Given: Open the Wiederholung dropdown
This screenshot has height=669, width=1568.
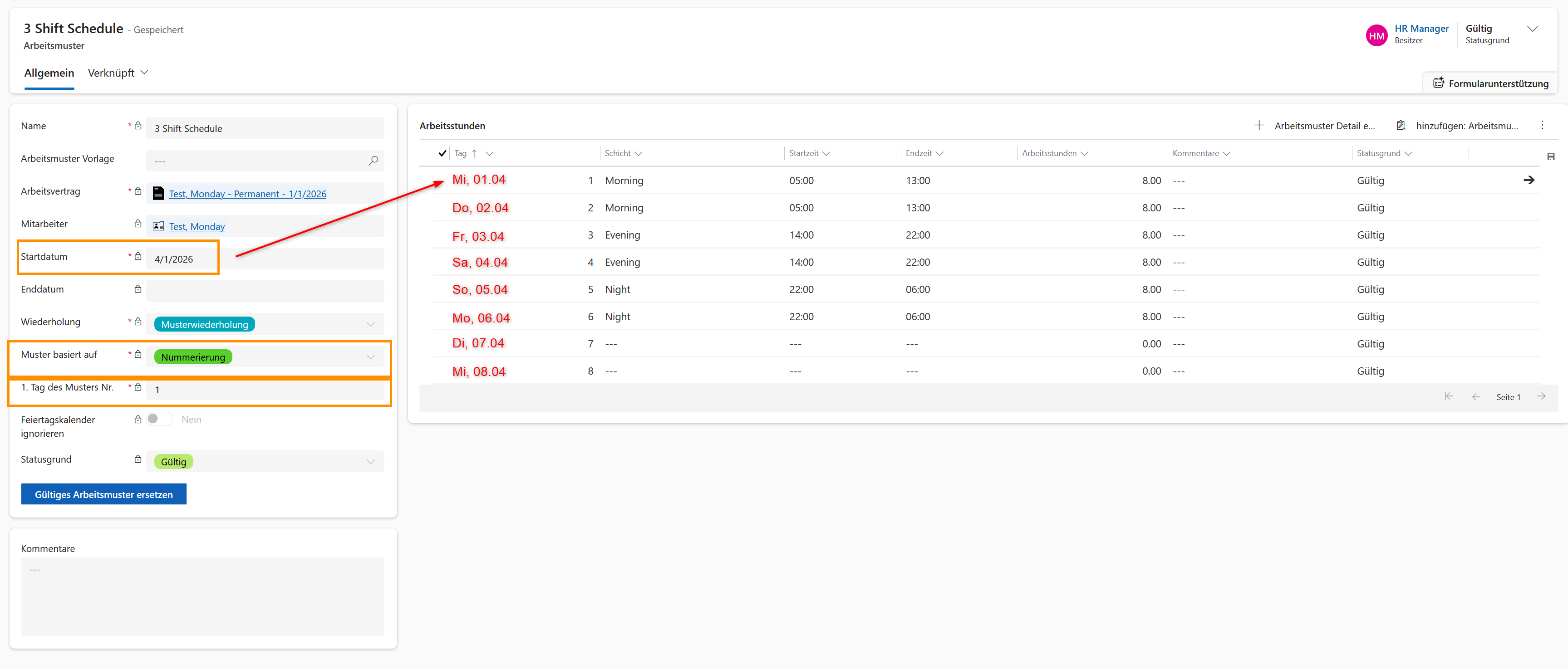Looking at the screenshot, I should click(x=370, y=324).
